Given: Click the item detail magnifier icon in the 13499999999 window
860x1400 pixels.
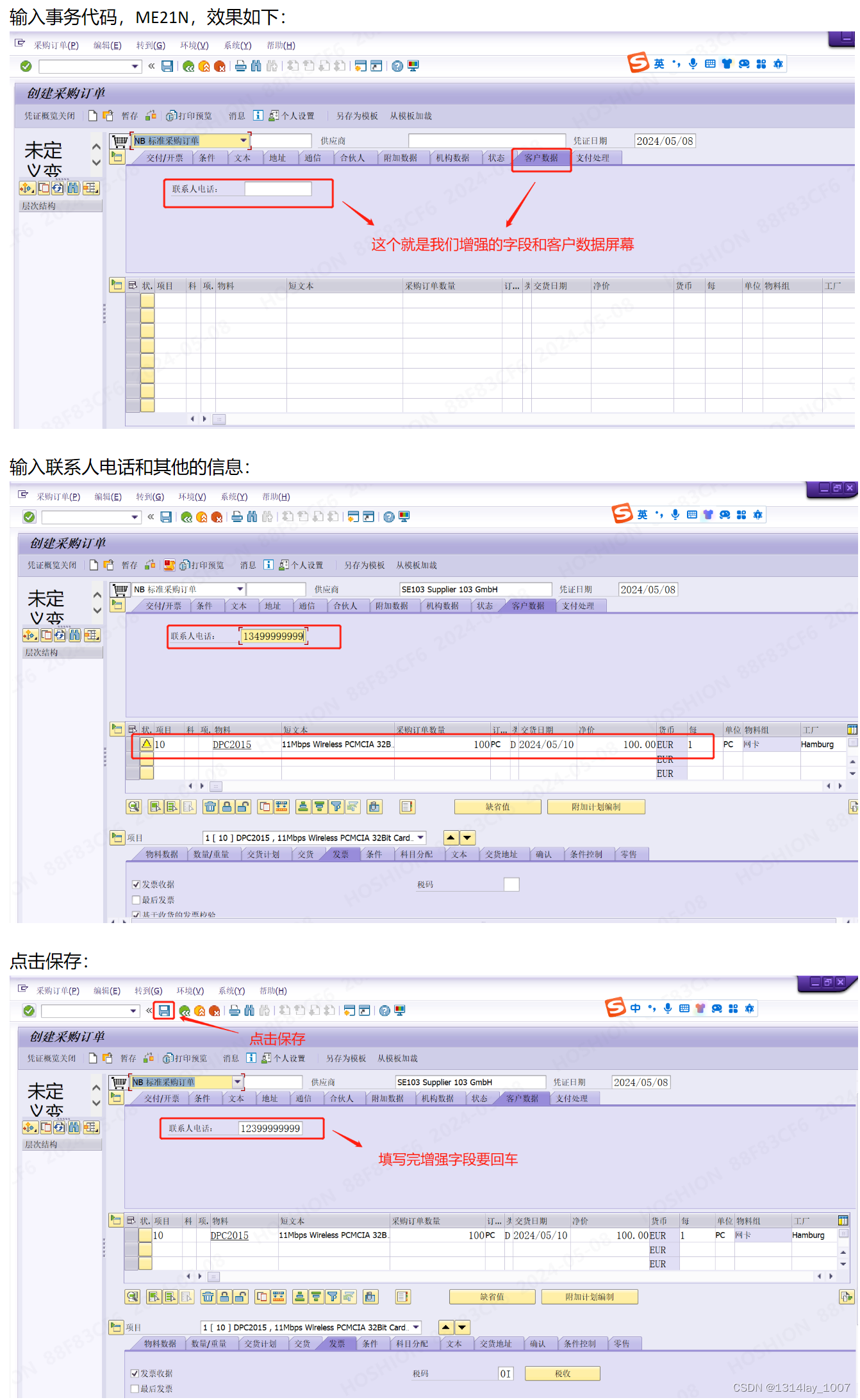Looking at the screenshot, I should pos(134,807).
